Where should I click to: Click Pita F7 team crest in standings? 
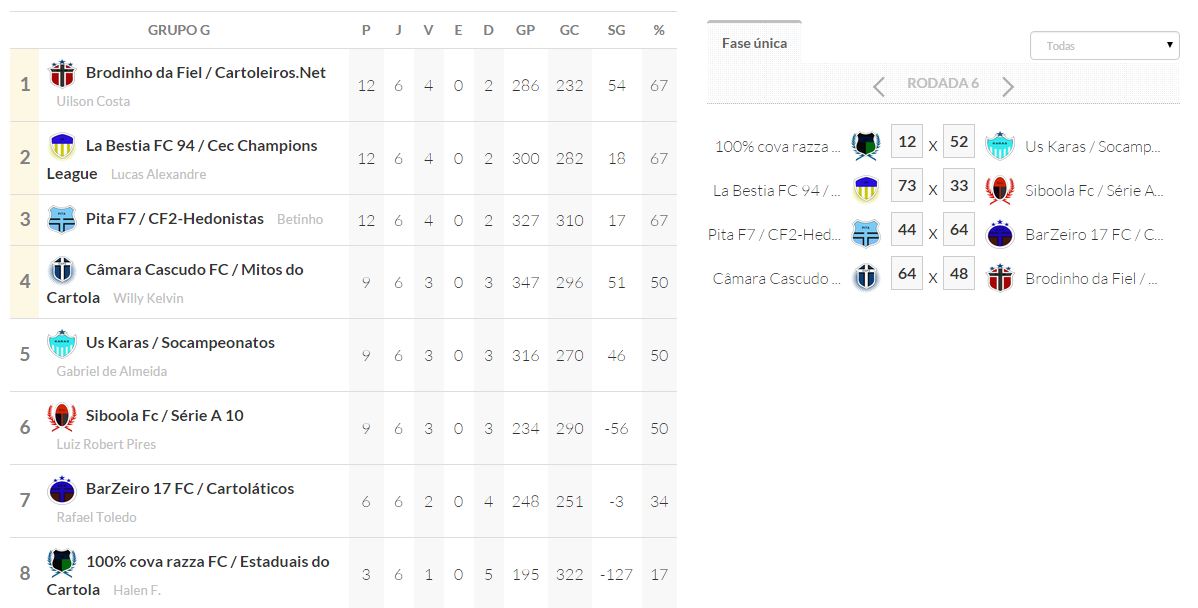pyautogui.click(x=62, y=219)
